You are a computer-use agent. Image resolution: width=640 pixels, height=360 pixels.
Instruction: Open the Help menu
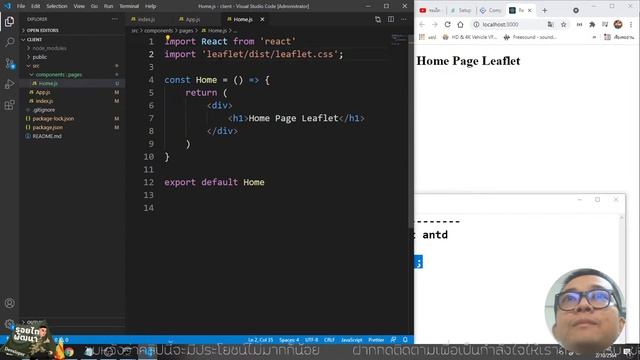point(151,6)
